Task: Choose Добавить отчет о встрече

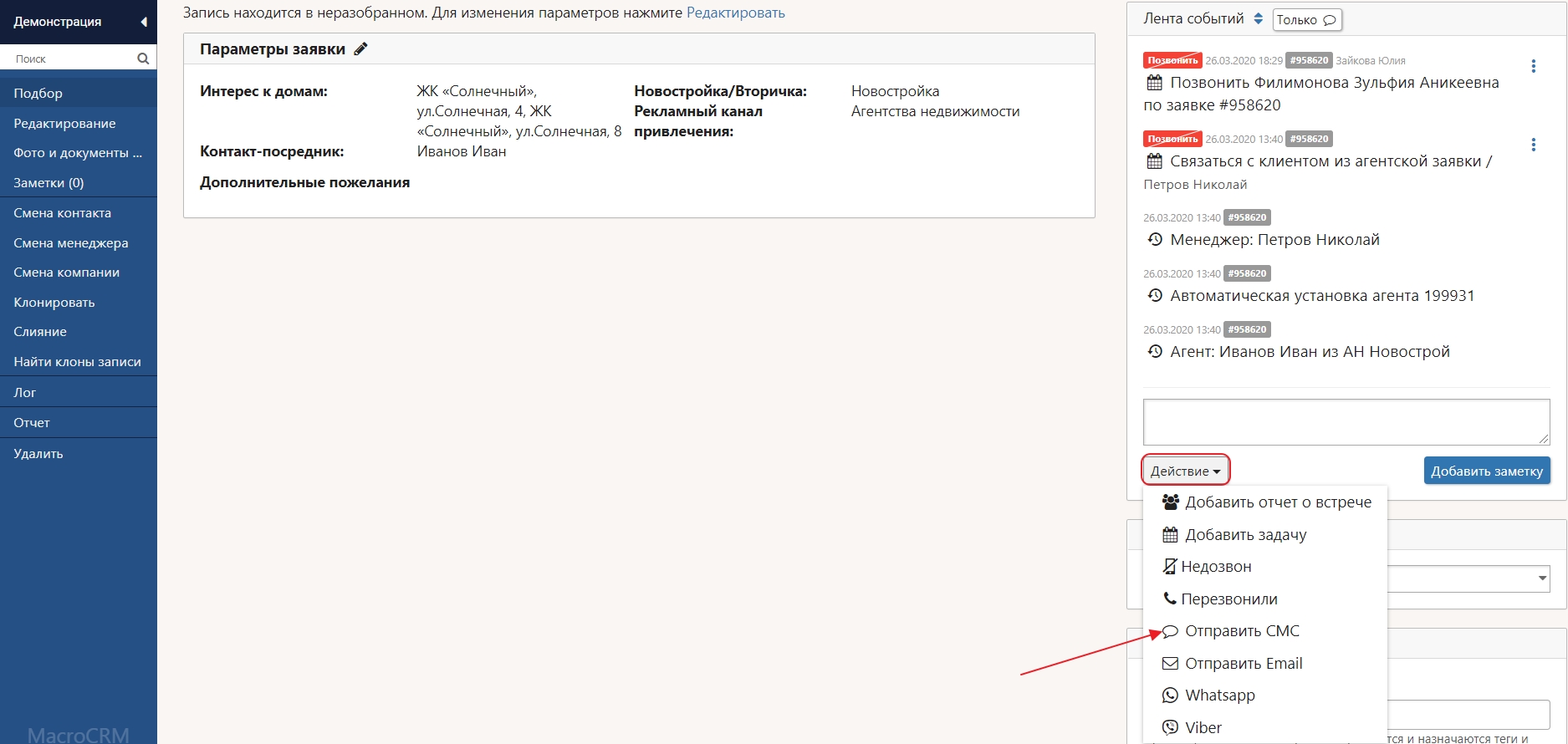Action: pyautogui.click(x=1277, y=502)
